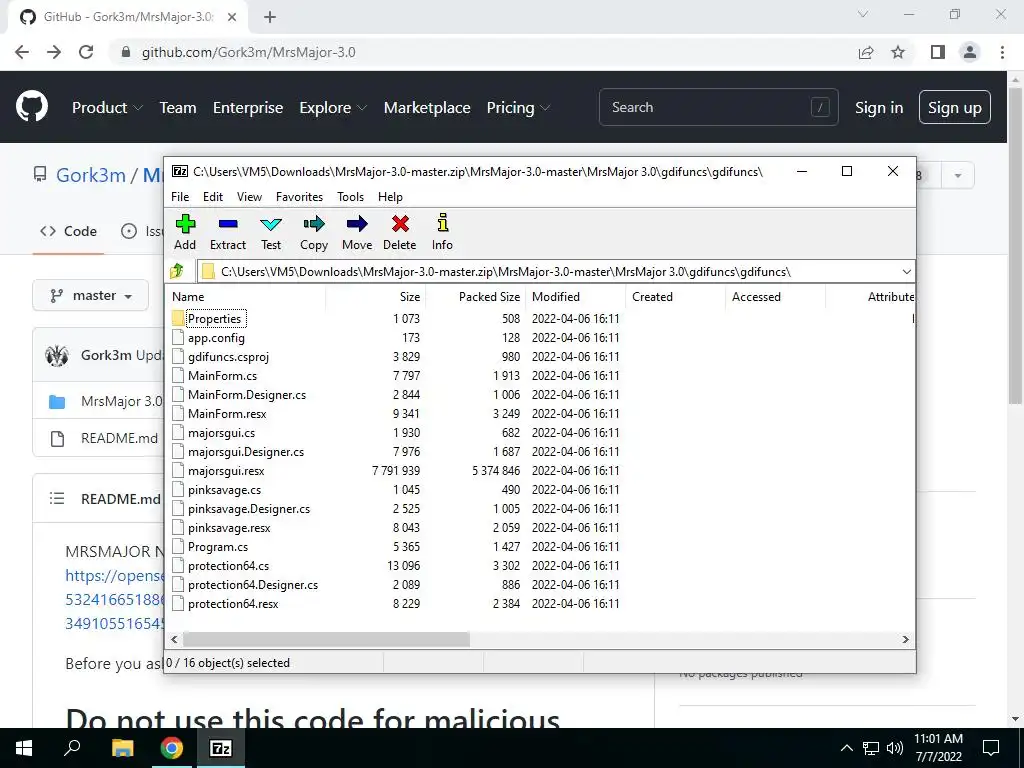Select the Properties folder row
Viewport: 1024px width, 768px height.
coord(214,319)
